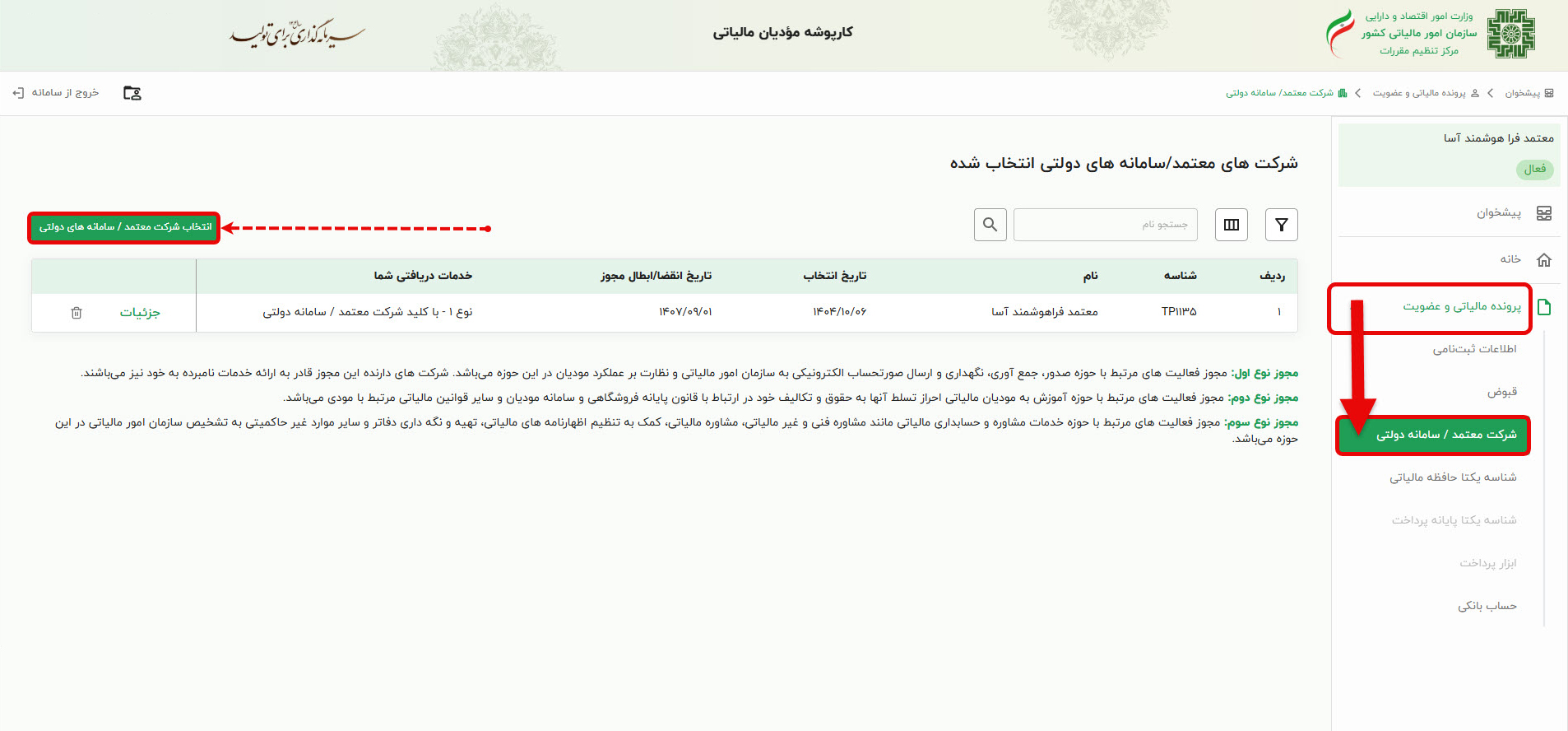This screenshot has height=731, width=1568.
Task: Click پرونده مالیاتی و عضویت breadcrumb
Action: pyautogui.click(x=1426, y=93)
